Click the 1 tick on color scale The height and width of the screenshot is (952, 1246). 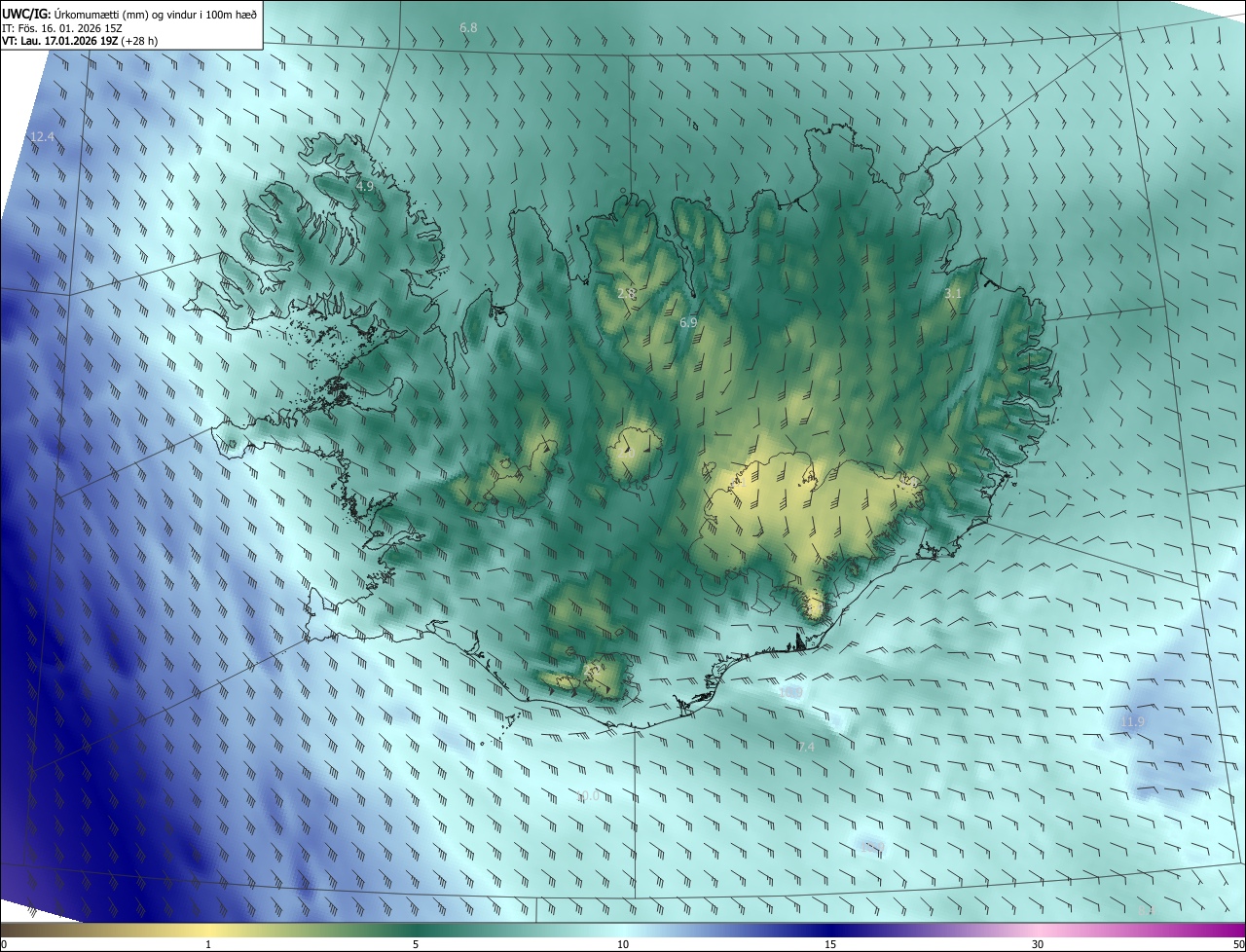208,945
